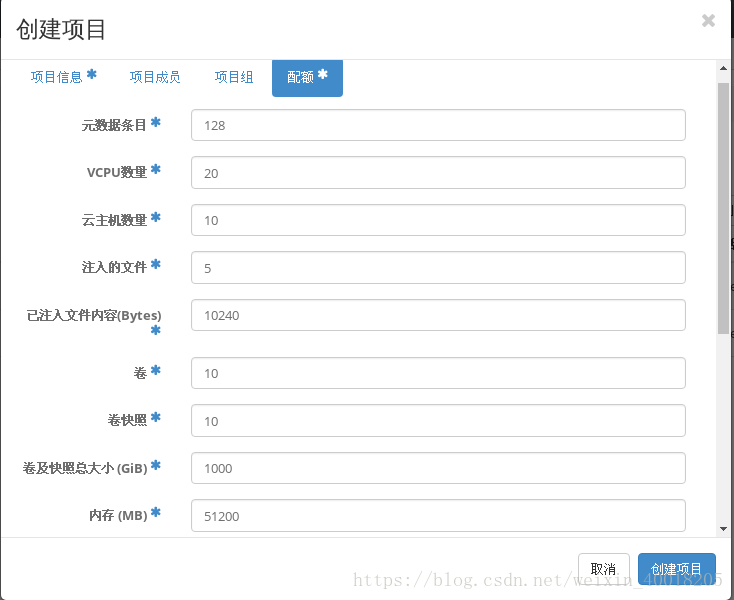The image size is (734, 600).
Task: Click the vertical scrollbar thumb
Action: coord(723,208)
